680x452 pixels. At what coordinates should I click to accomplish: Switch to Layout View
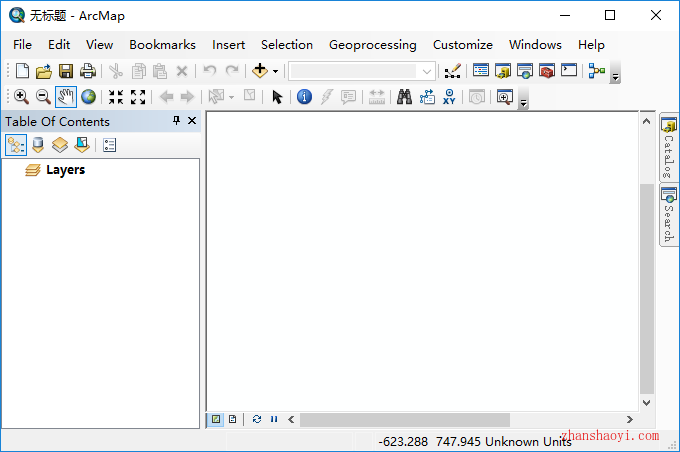232,419
